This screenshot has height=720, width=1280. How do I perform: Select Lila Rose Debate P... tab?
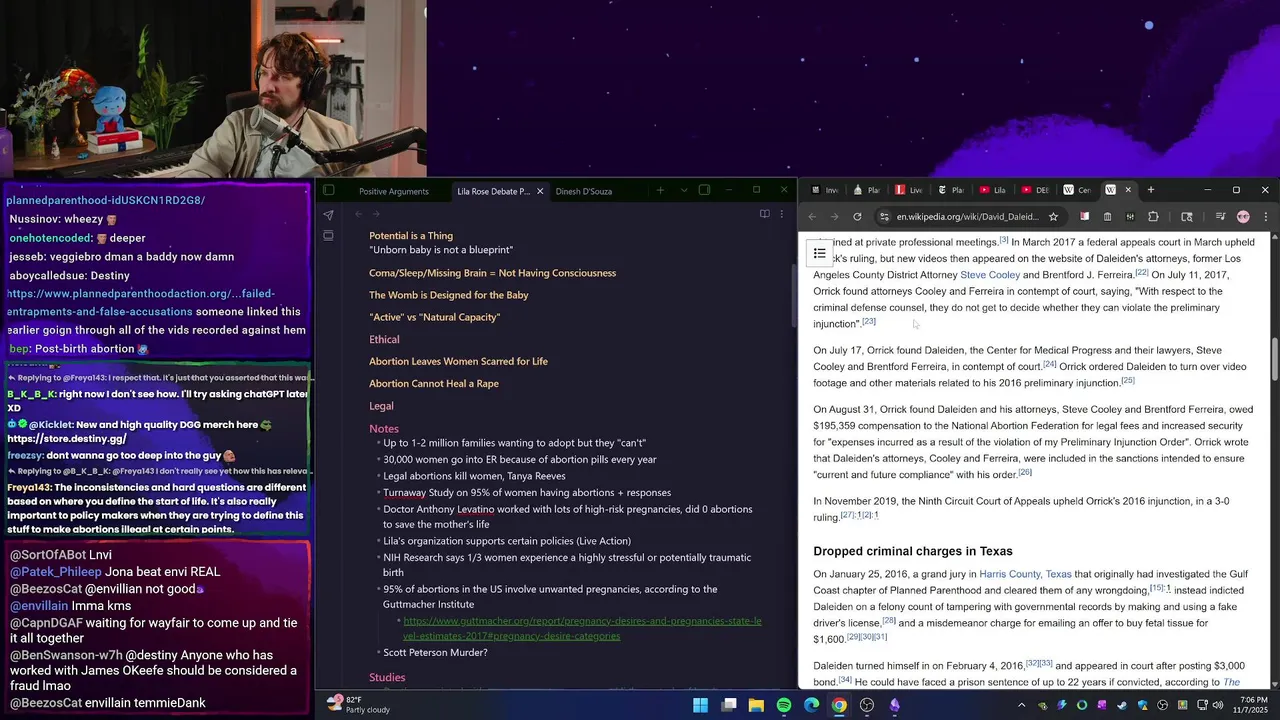[493, 191]
